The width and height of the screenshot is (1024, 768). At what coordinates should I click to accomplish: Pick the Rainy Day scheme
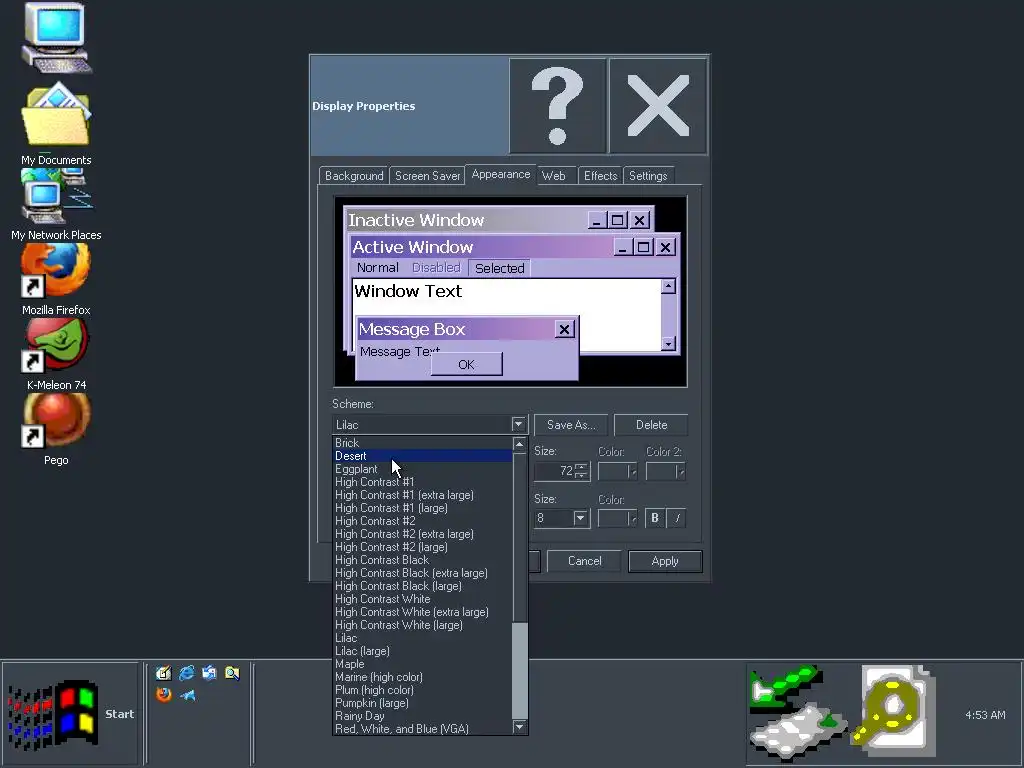point(423,716)
